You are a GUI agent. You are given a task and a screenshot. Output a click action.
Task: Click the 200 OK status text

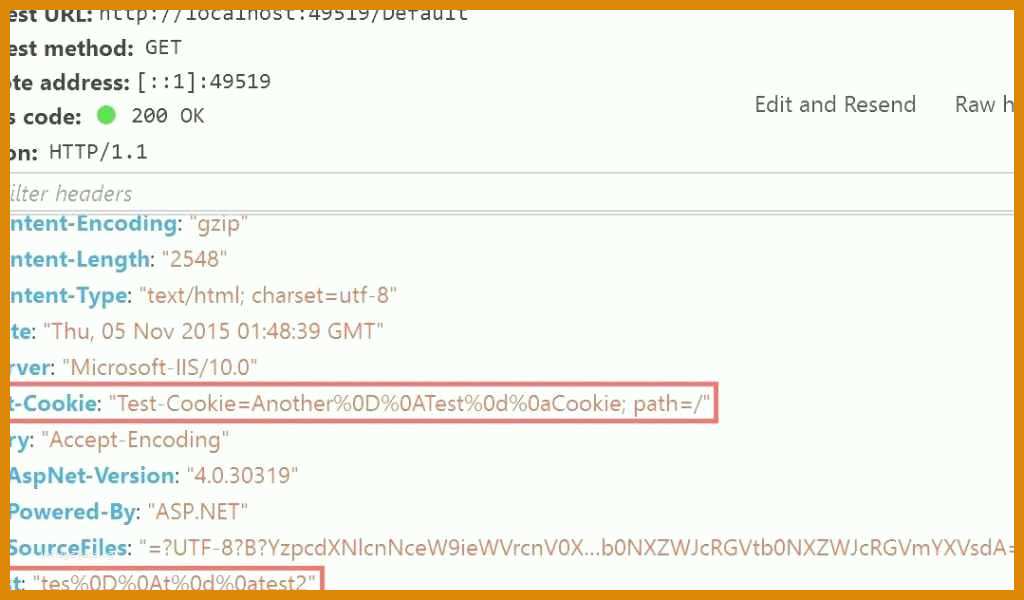click(168, 116)
